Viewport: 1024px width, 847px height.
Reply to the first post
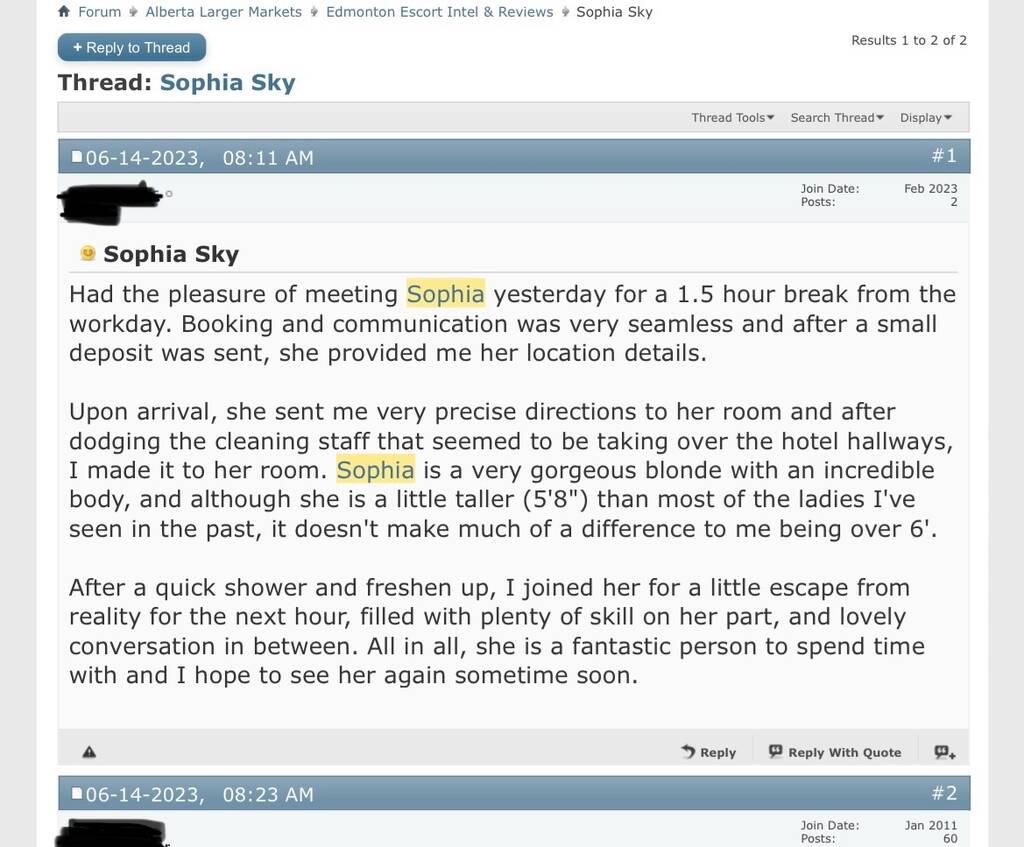click(708, 752)
